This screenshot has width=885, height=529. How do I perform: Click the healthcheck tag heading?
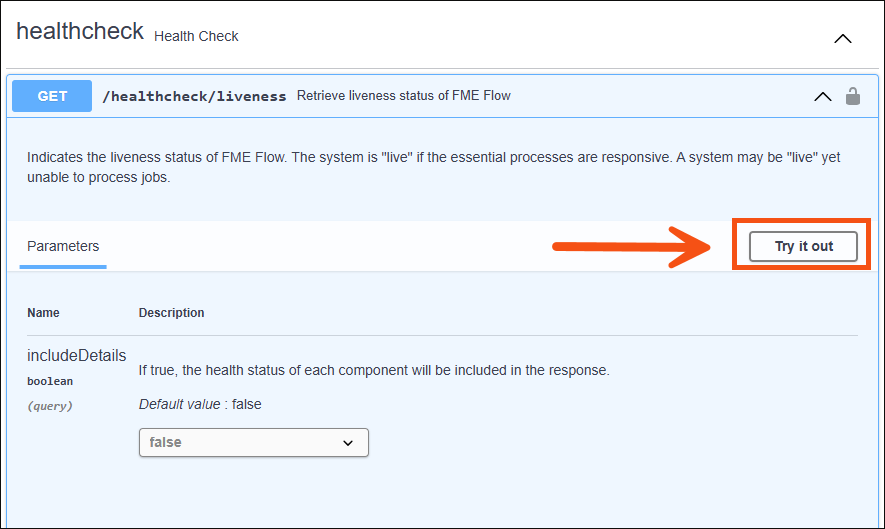80,31
